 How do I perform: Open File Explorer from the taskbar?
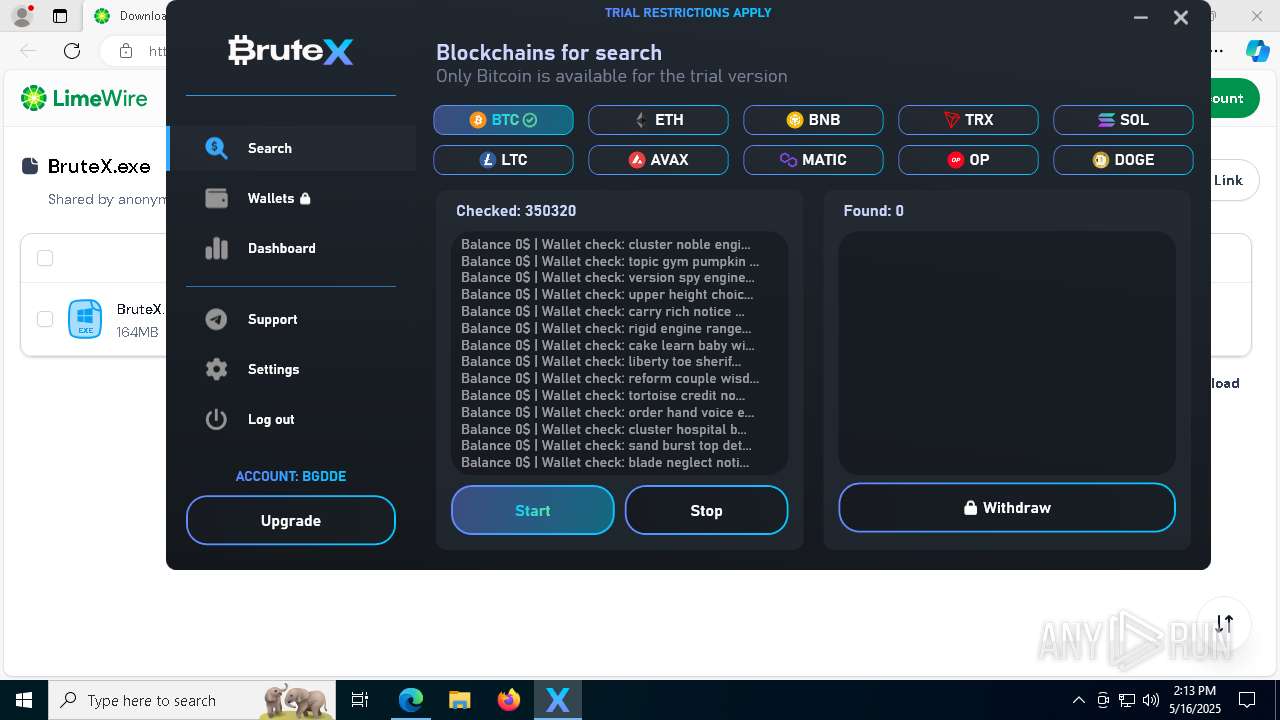click(459, 700)
